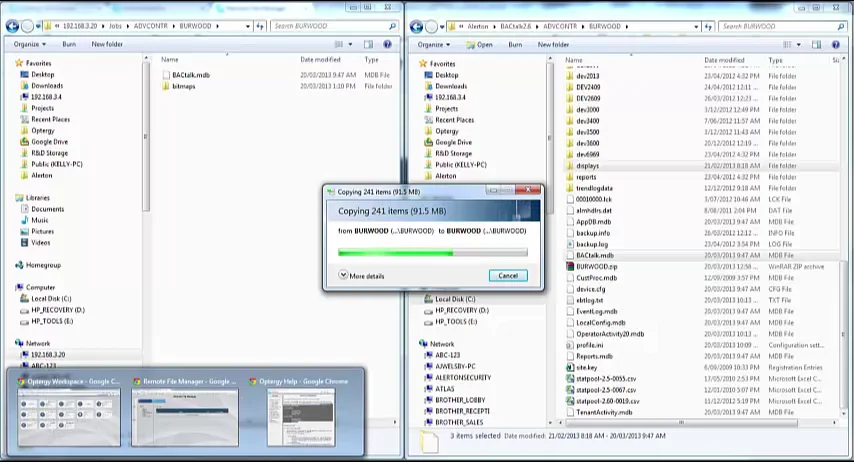Click the help icon in left window toolbar
The width and height of the screenshot is (854, 462).
(x=387, y=44)
